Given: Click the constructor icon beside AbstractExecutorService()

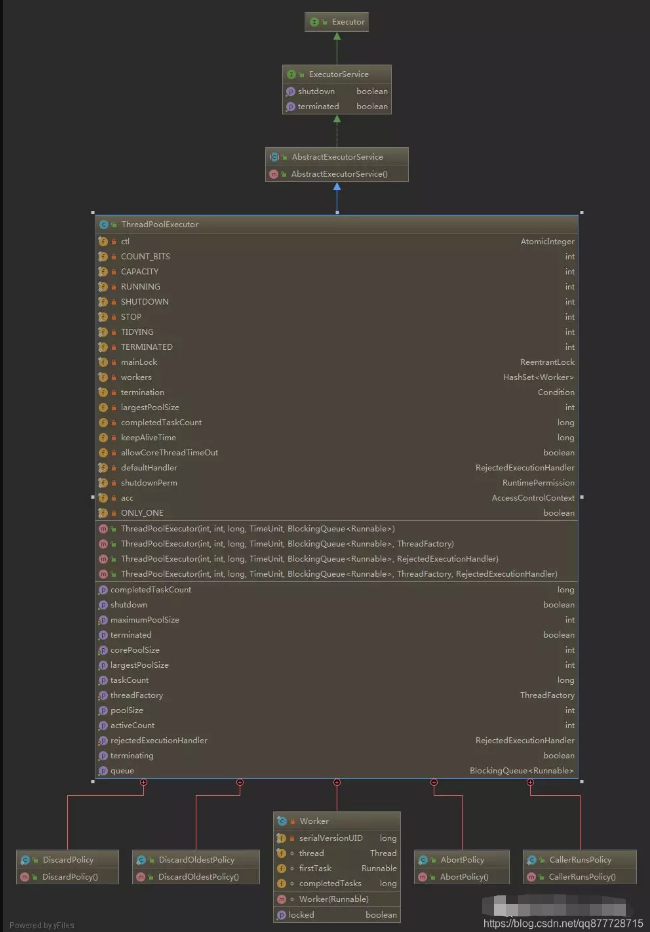Looking at the screenshot, I should 274,174.
